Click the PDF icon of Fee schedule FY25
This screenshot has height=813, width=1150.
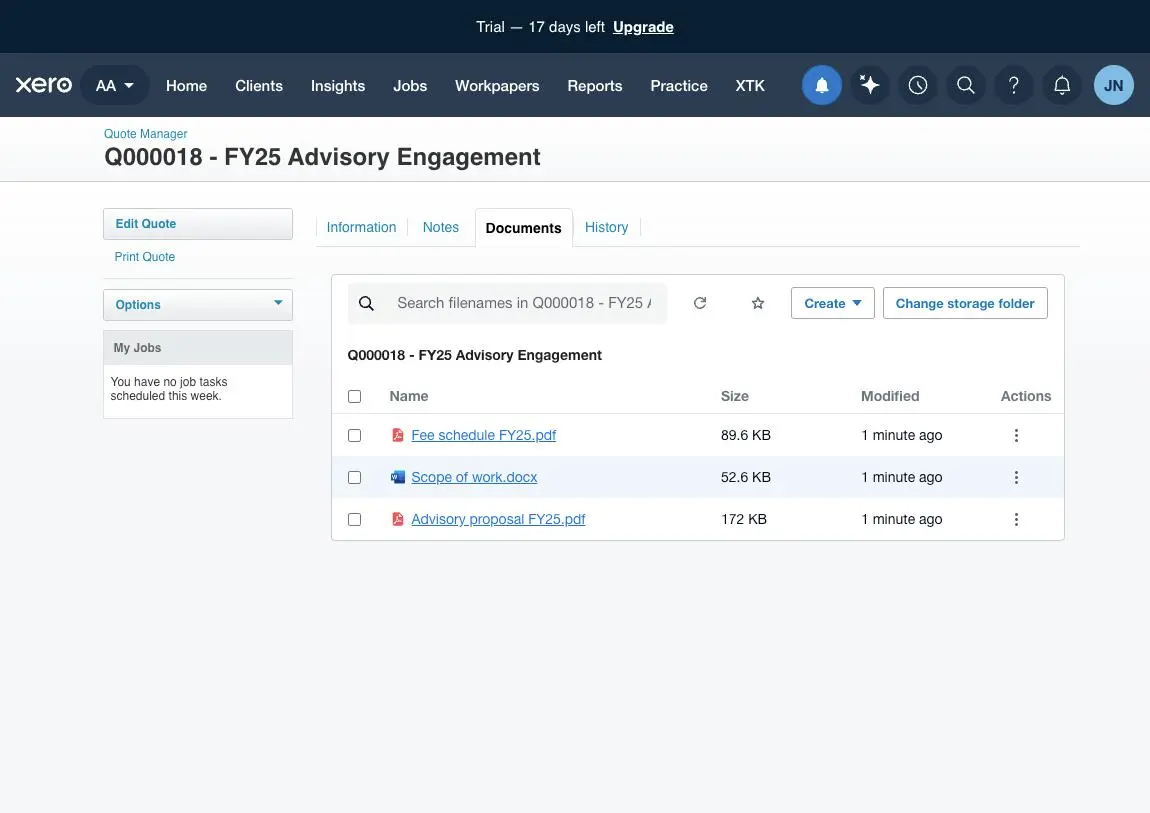[x=398, y=435]
